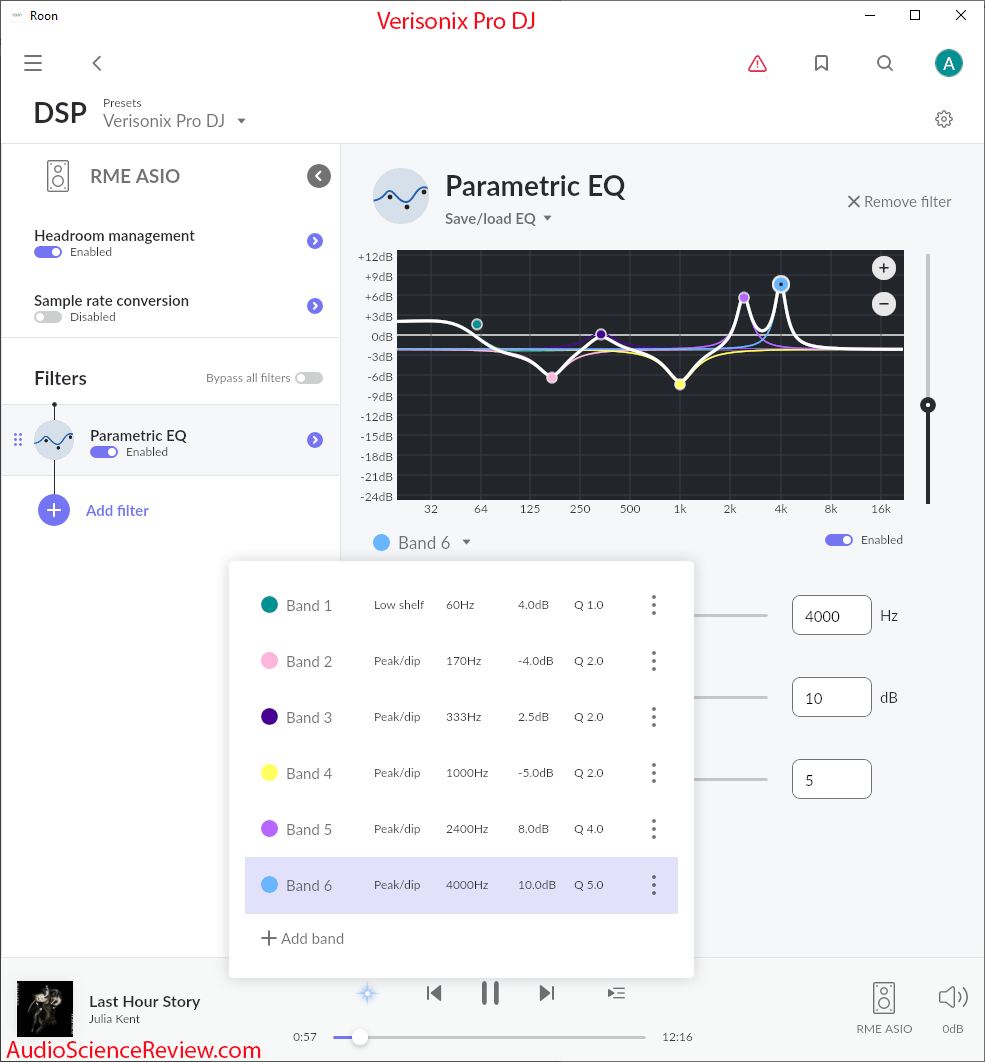Click the album art thumbnail
985x1062 pixels.
coord(45,1009)
